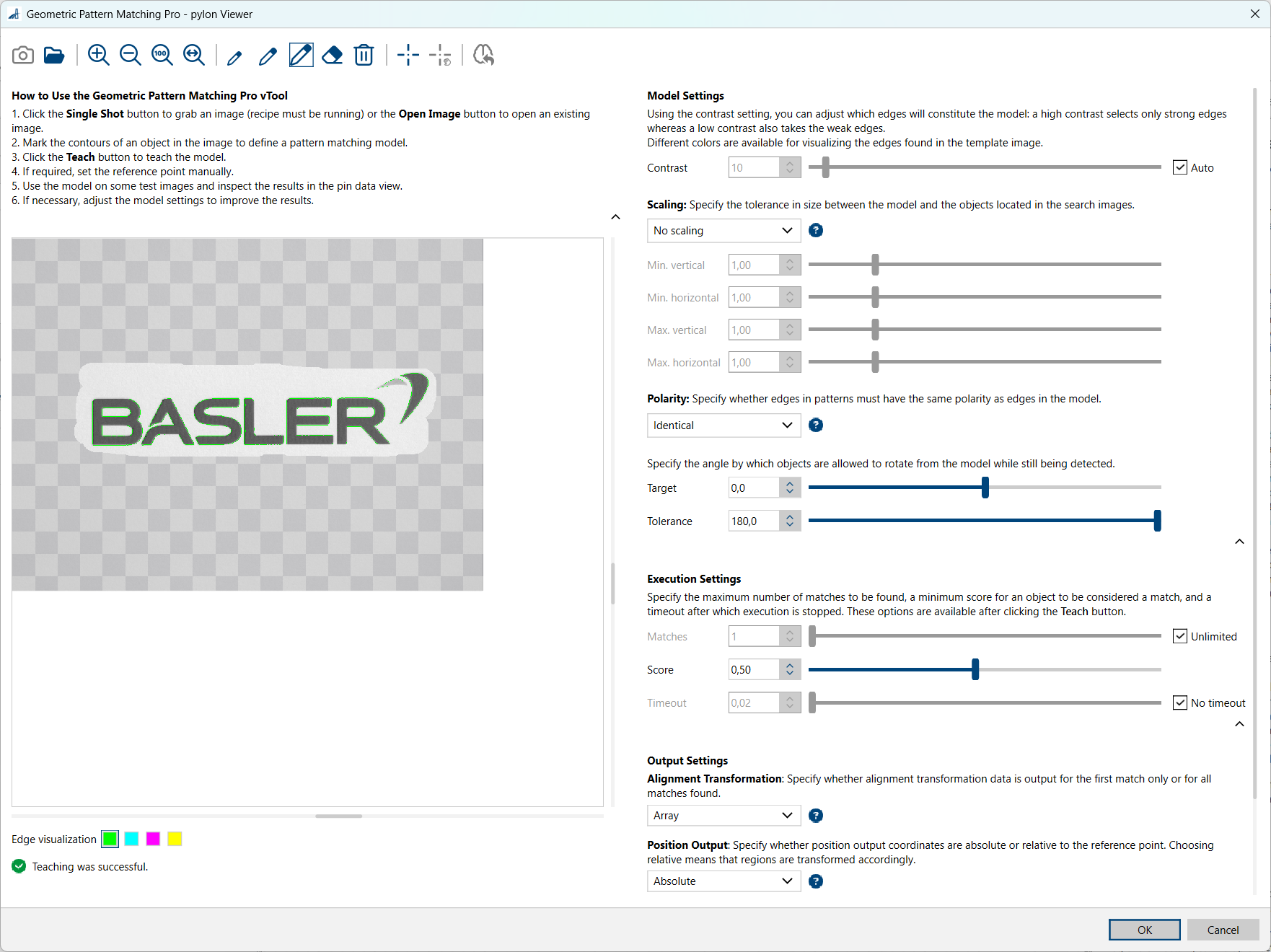Click the horizontal splitter below image

tap(338, 816)
